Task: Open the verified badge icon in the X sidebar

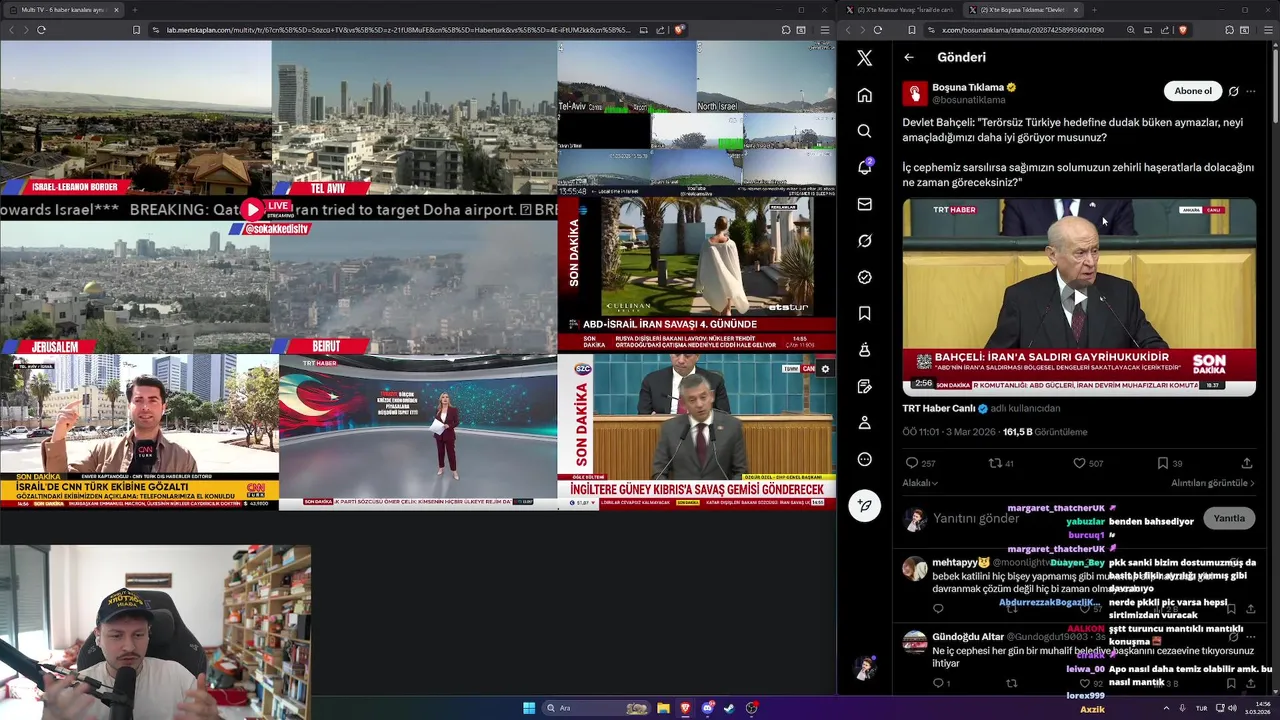Action: (x=864, y=277)
